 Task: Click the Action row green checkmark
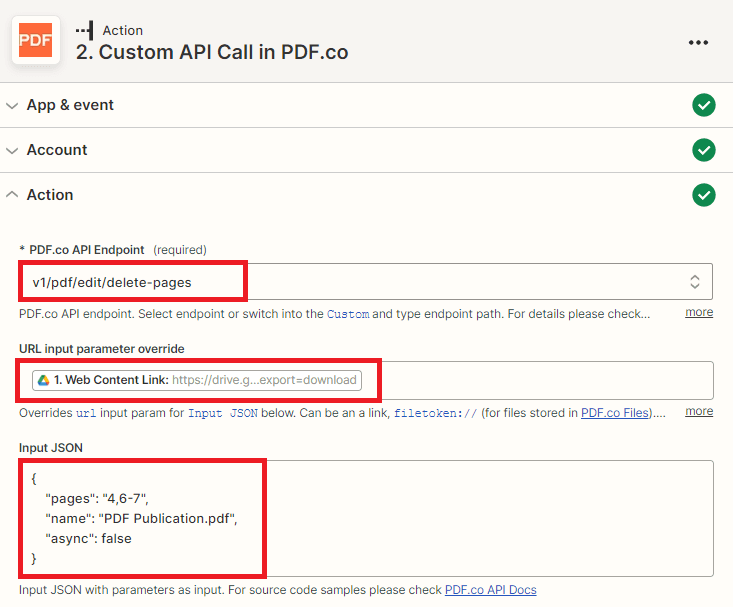coord(704,195)
